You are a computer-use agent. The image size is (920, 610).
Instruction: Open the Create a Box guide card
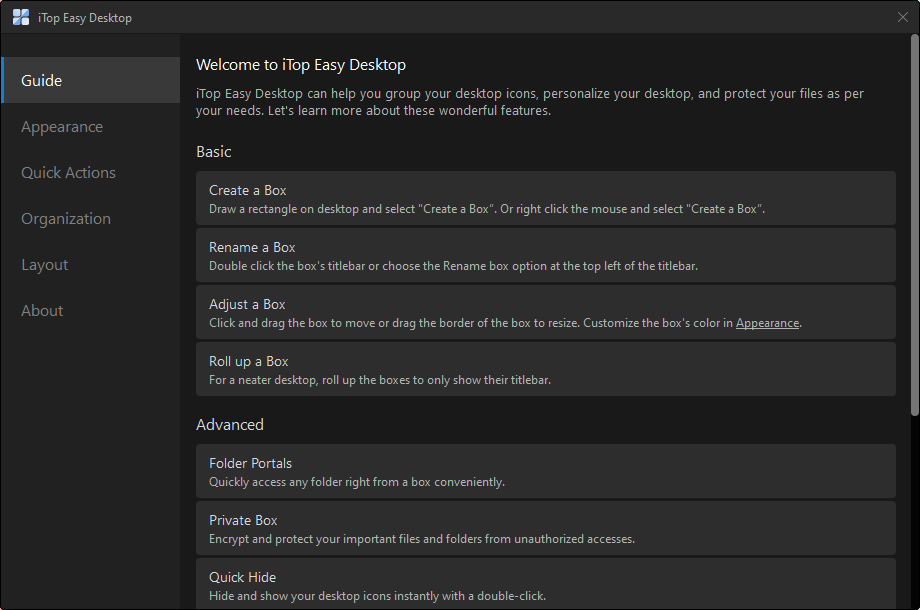click(545, 198)
